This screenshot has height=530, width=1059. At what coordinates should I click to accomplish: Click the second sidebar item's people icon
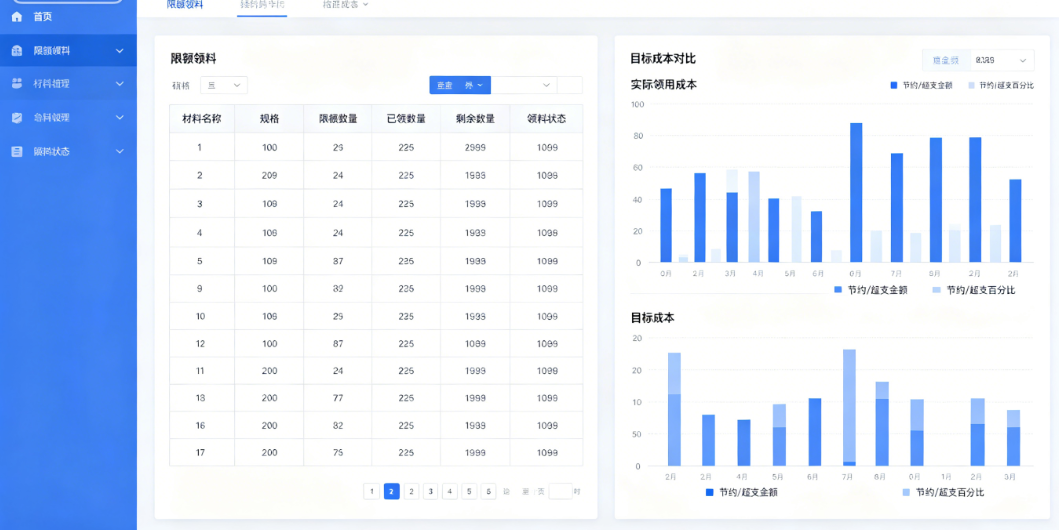[17, 84]
